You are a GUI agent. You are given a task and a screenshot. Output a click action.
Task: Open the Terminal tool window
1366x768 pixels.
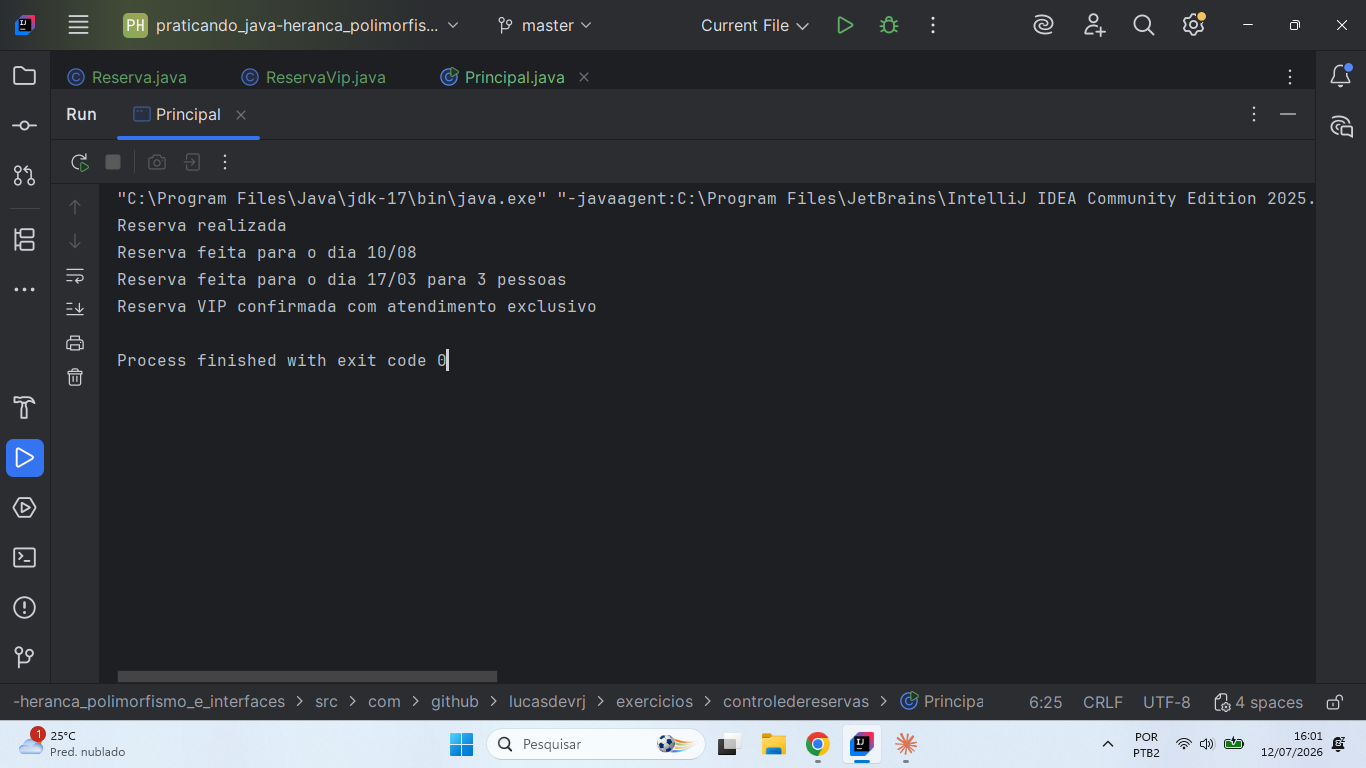tap(25, 558)
